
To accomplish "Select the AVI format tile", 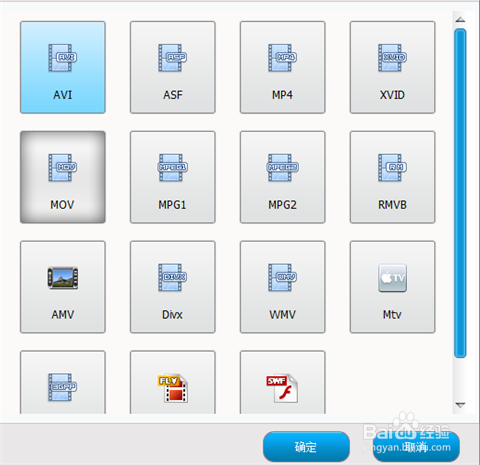I will (63, 67).
